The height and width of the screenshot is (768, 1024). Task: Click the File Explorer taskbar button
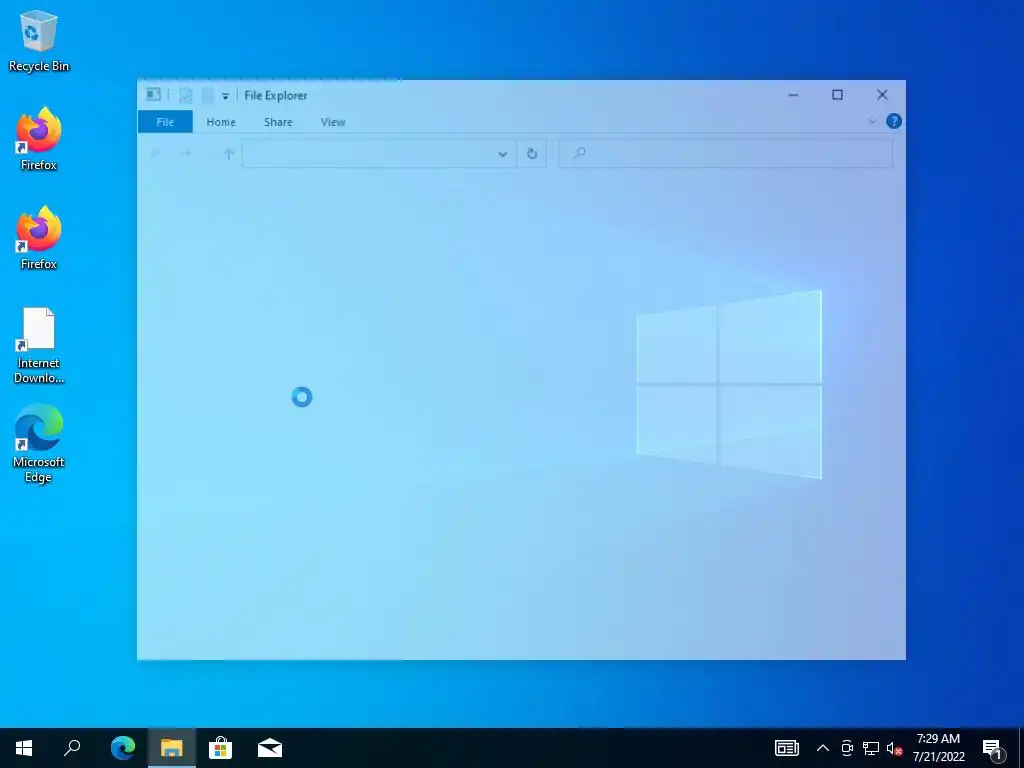click(x=172, y=748)
